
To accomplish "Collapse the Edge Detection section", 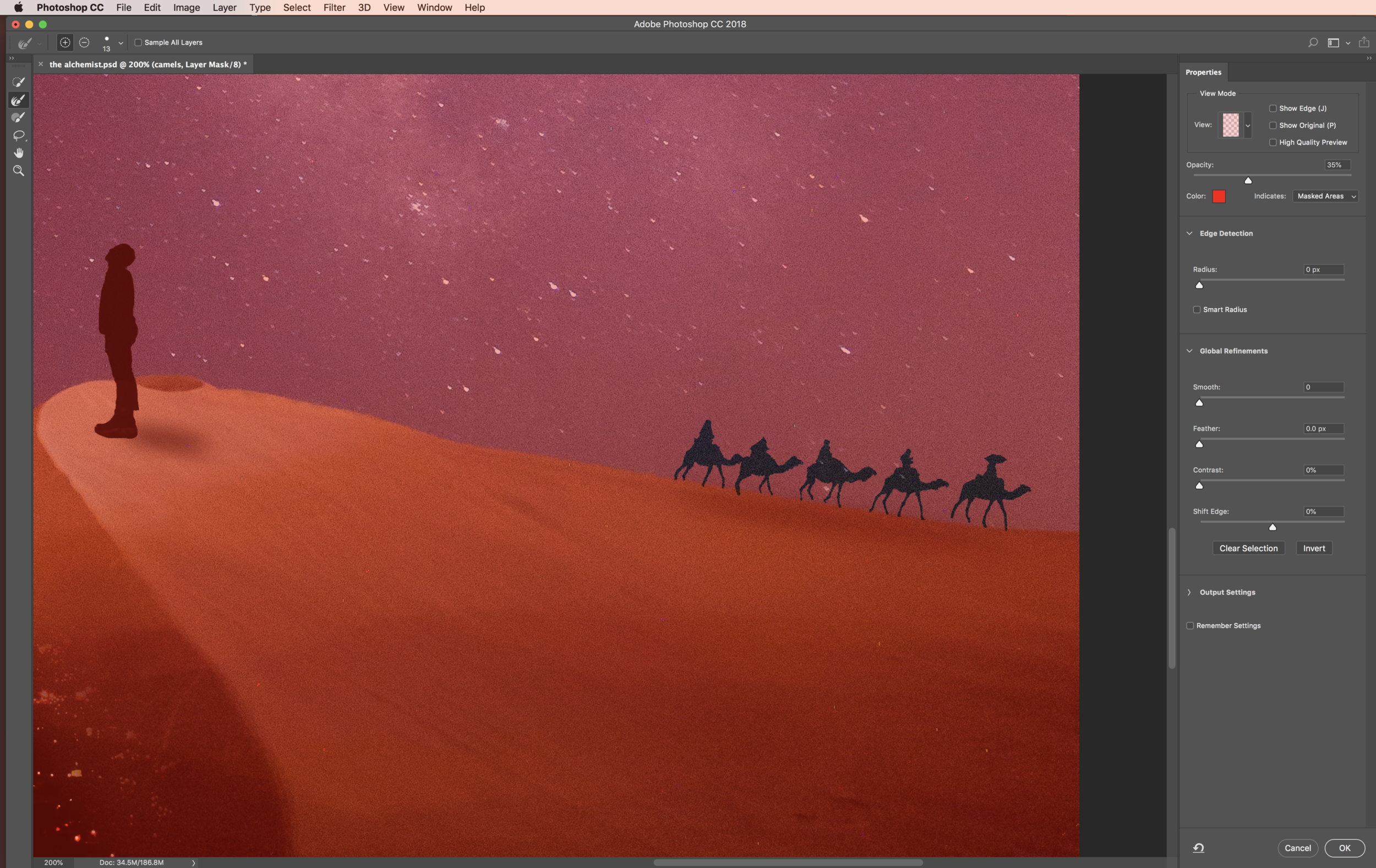I will pos(1189,233).
